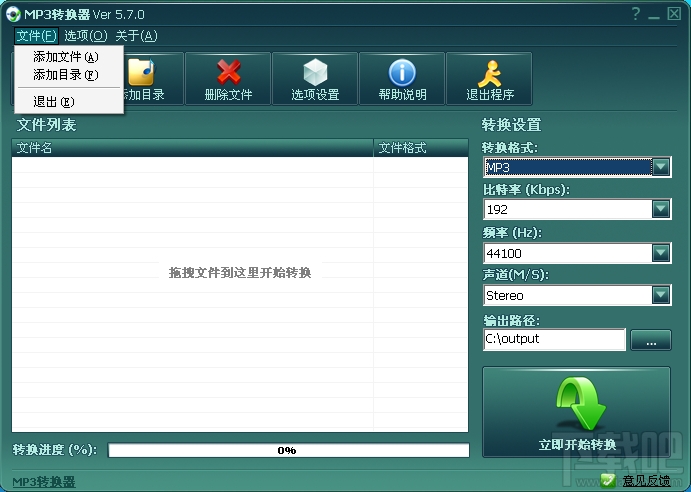This screenshot has width=691, height=492.
Task: Expand the 频率 44100 dropdown arrow
Action: click(x=661, y=253)
